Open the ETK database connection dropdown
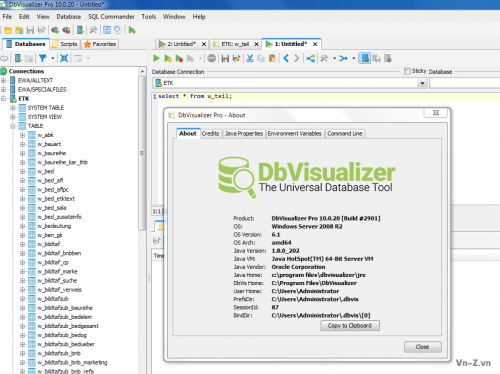Screen dimensions: 500x374 [x=422, y=83]
